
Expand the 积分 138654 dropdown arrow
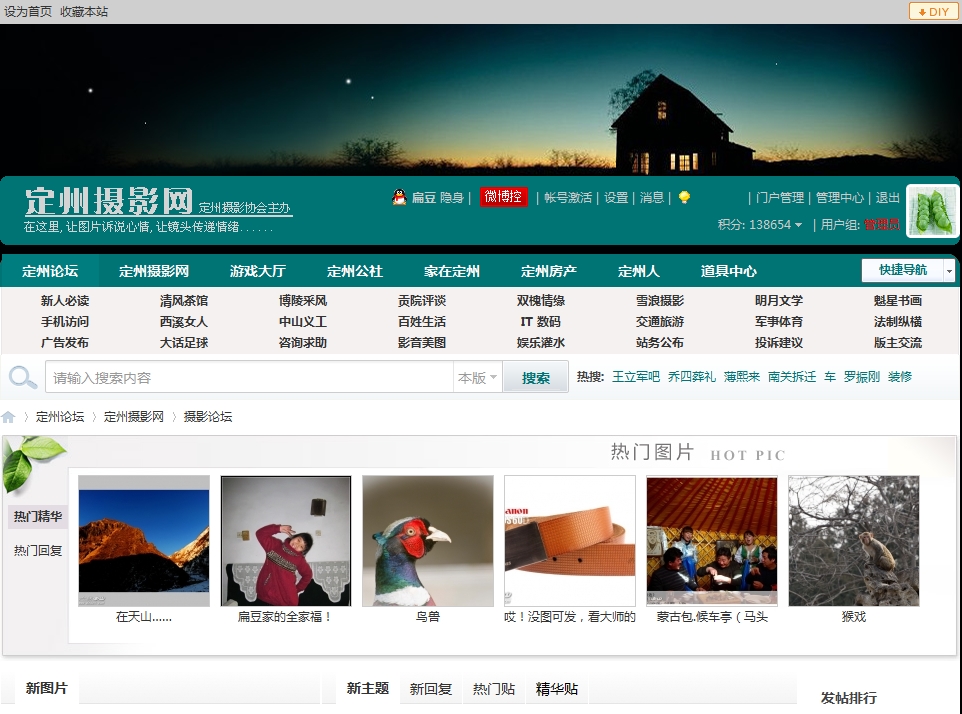click(798, 225)
